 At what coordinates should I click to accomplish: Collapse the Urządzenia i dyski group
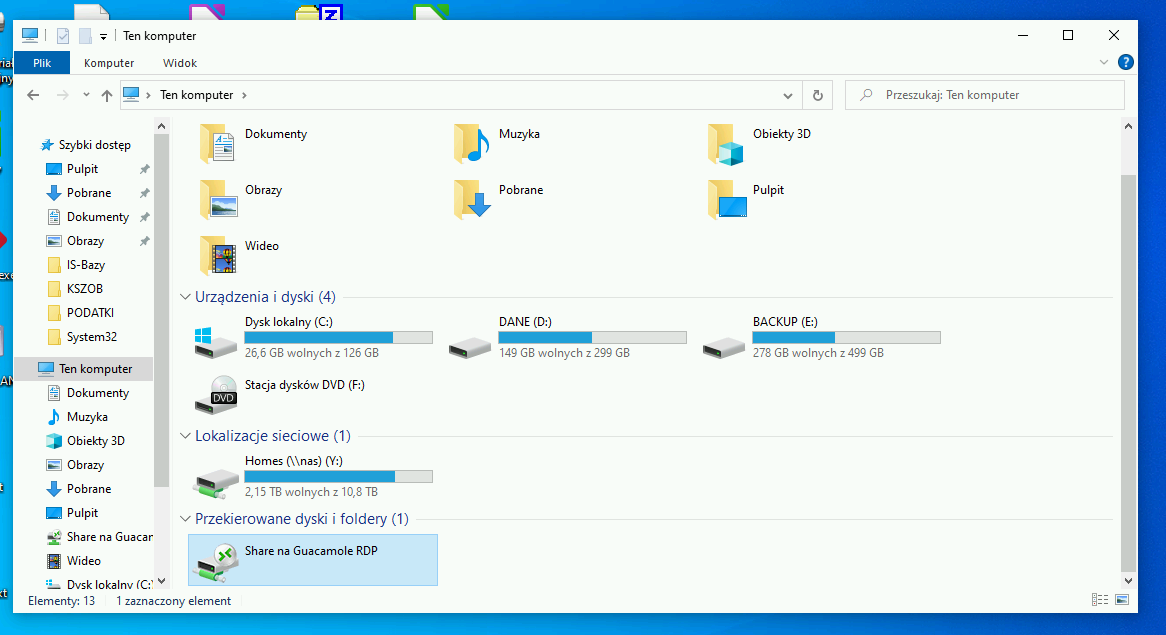tap(185, 297)
